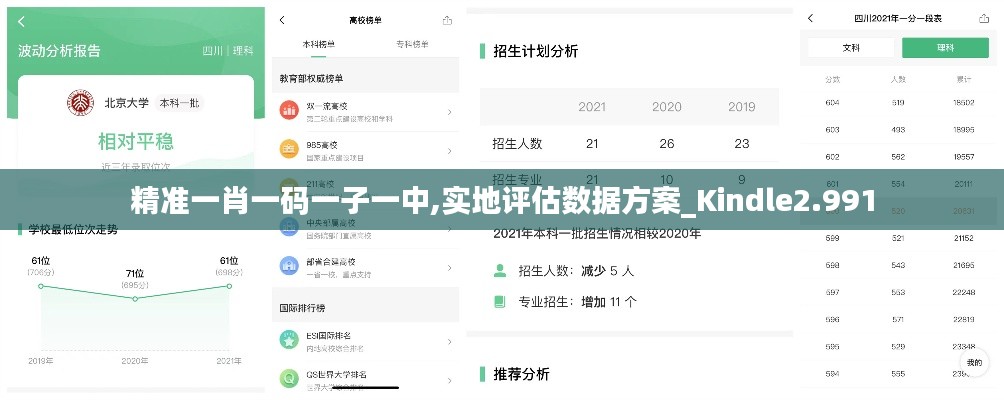Tap score 603 row
The image size is (1004, 400).
pyautogui.click(x=898, y=129)
